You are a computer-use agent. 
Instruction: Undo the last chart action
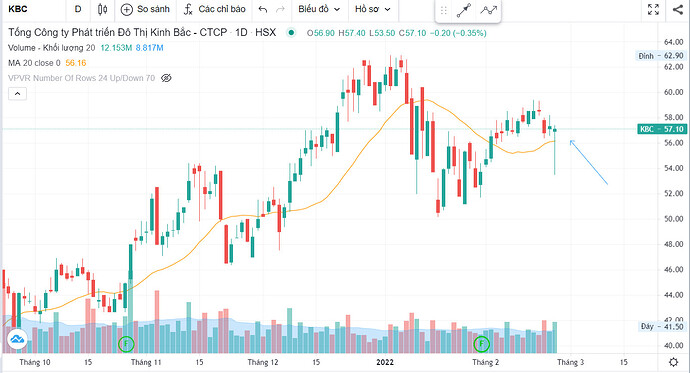pos(263,9)
